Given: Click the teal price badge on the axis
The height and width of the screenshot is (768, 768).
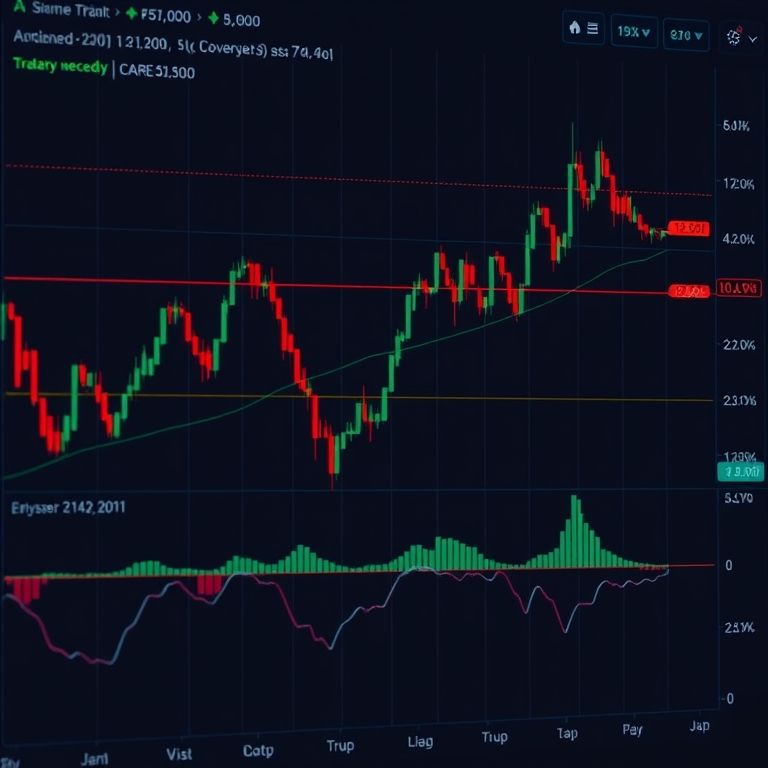Looking at the screenshot, I should point(739,472).
